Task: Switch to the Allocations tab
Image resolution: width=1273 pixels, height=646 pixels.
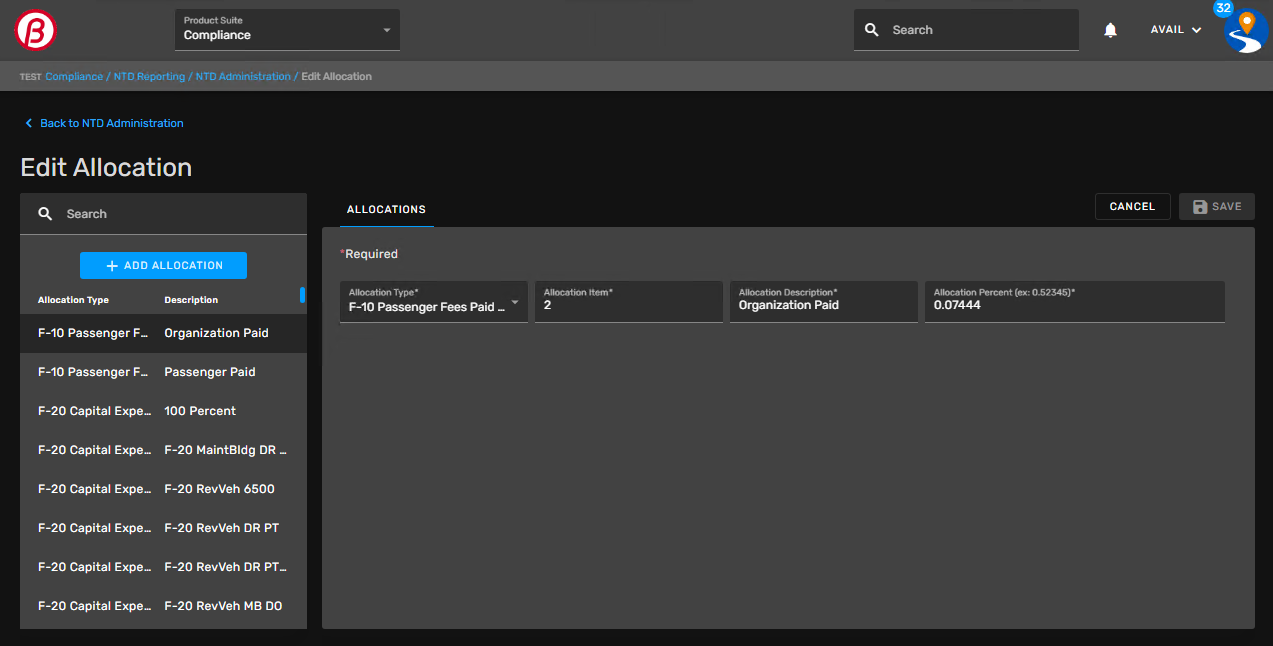Action: pyautogui.click(x=386, y=209)
